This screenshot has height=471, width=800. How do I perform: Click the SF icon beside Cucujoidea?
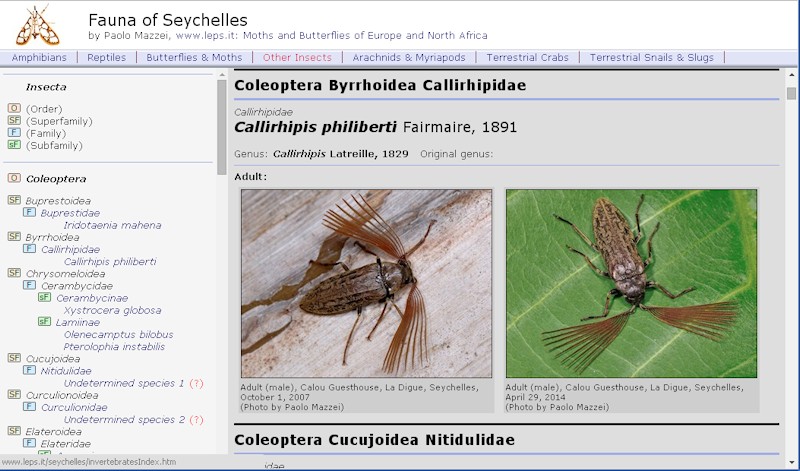[x=14, y=358]
